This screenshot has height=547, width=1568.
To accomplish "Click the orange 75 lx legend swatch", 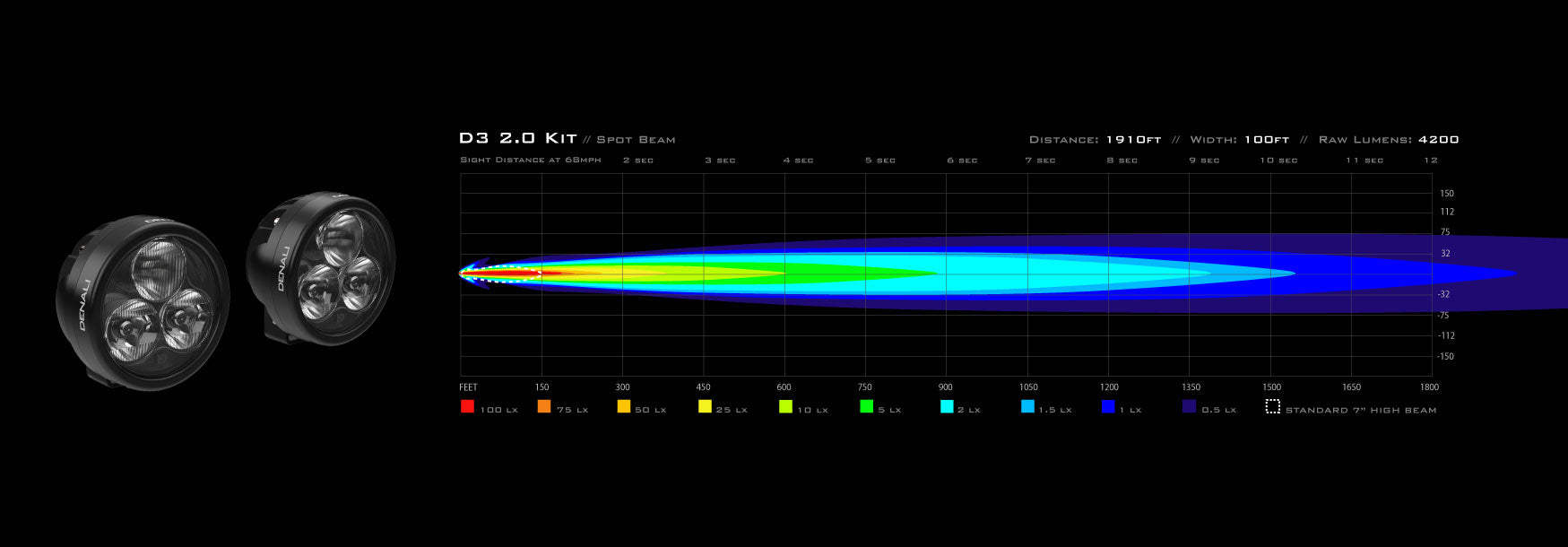I will (x=544, y=406).
